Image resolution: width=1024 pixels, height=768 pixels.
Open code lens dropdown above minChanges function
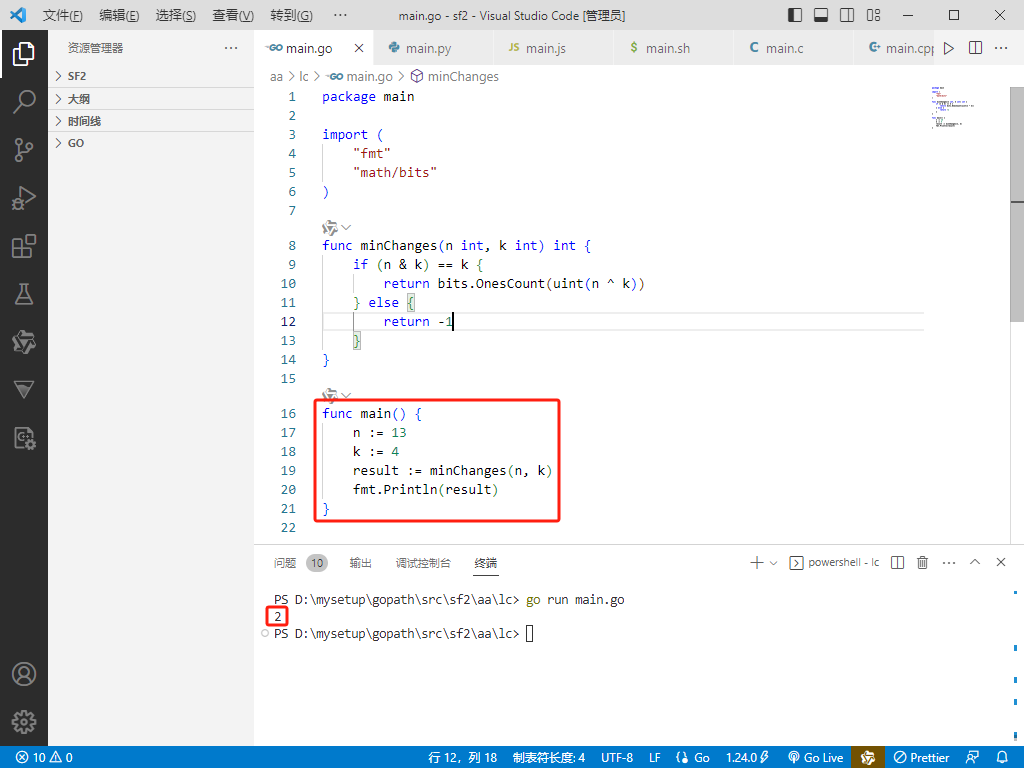point(346,227)
